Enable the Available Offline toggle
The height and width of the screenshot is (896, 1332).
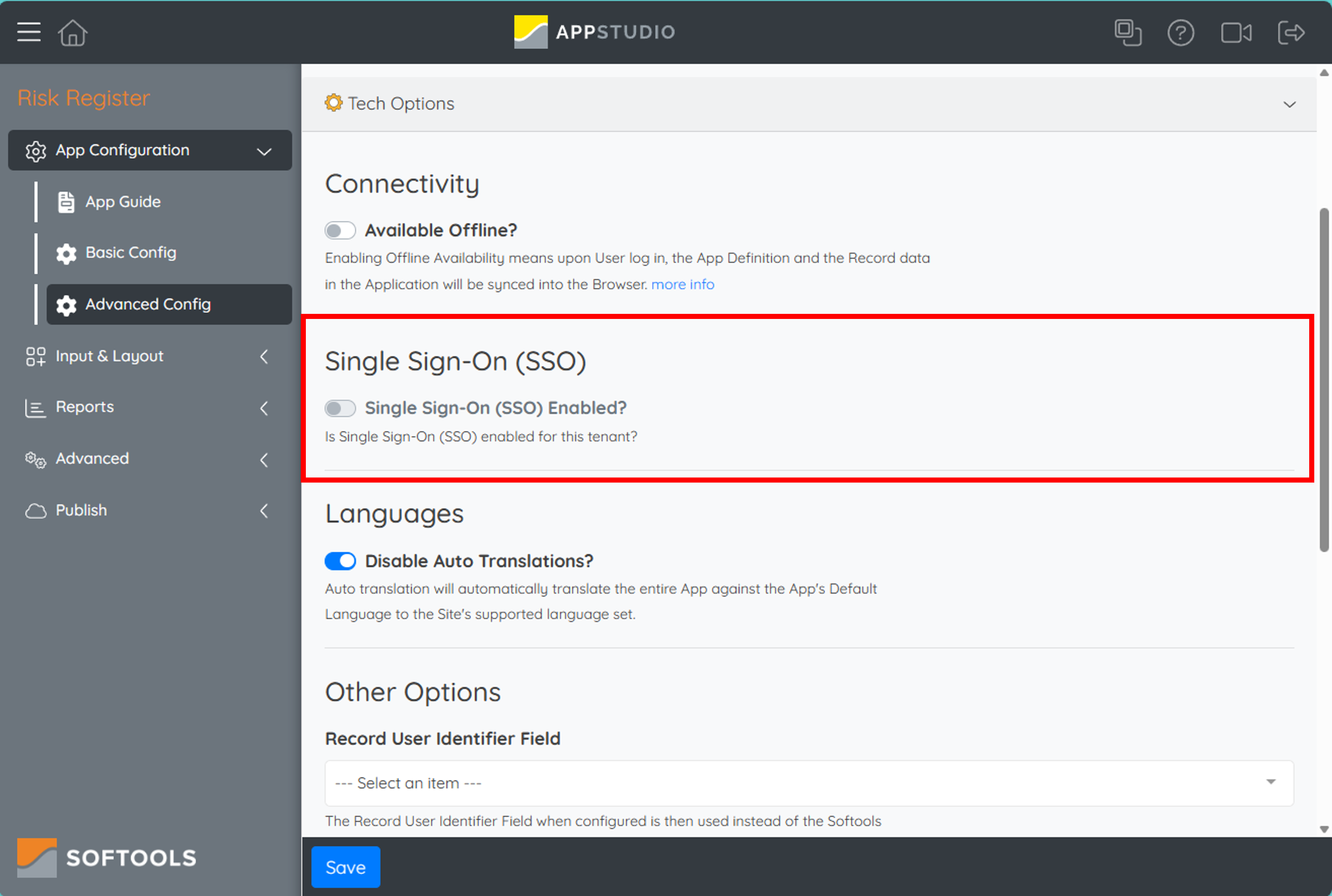(x=340, y=230)
